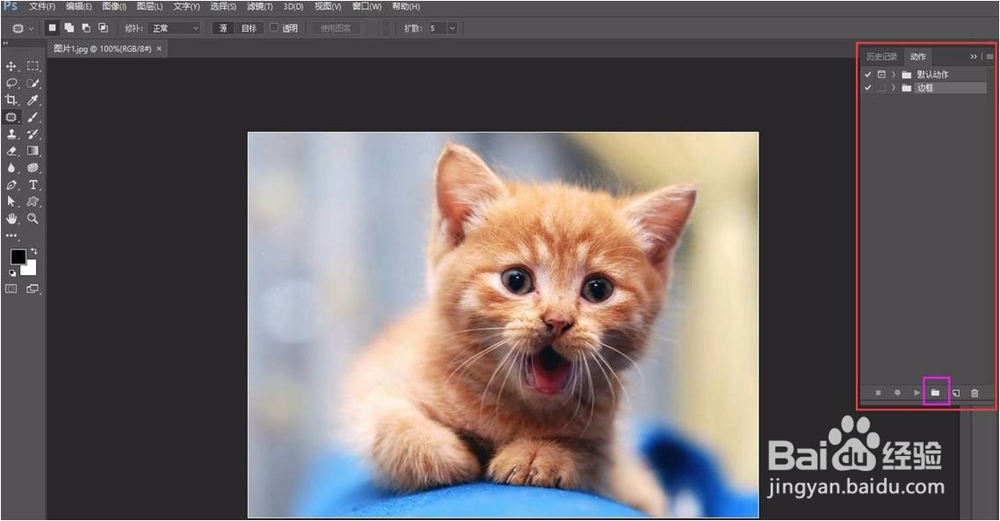Select the Eyedropper tool

click(x=33, y=100)
